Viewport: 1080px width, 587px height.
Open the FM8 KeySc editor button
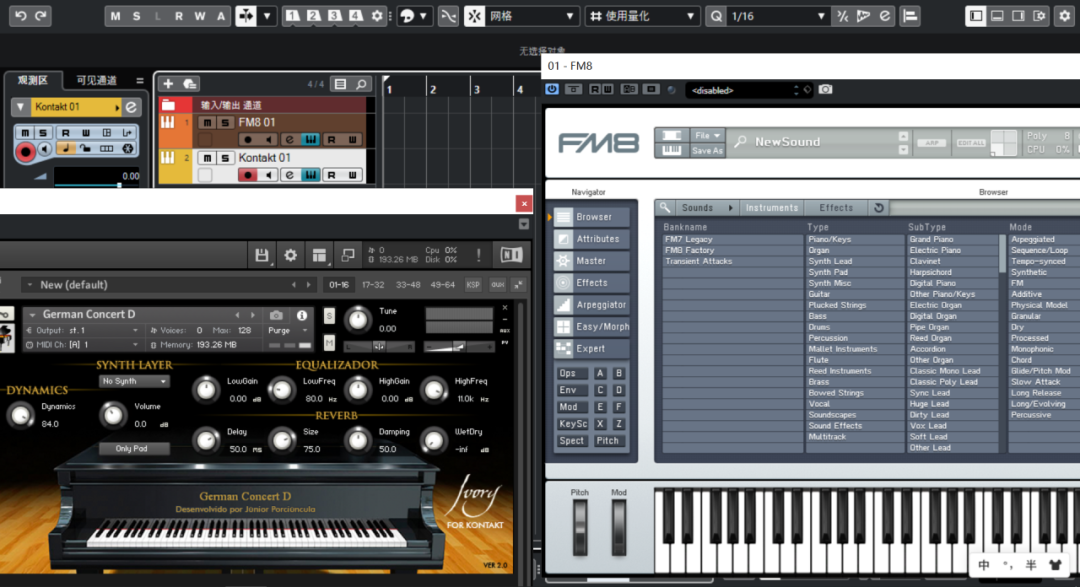tap(572, 424)
